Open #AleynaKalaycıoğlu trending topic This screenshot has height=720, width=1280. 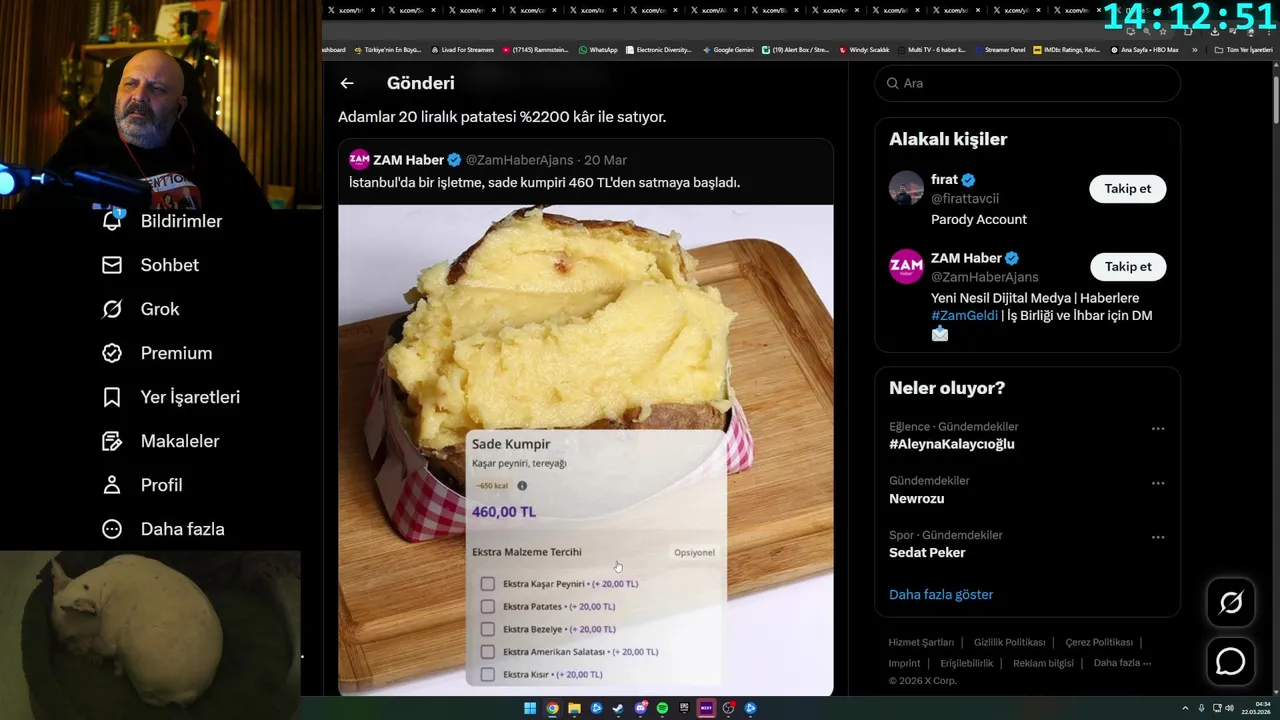(x=952, y=444)
